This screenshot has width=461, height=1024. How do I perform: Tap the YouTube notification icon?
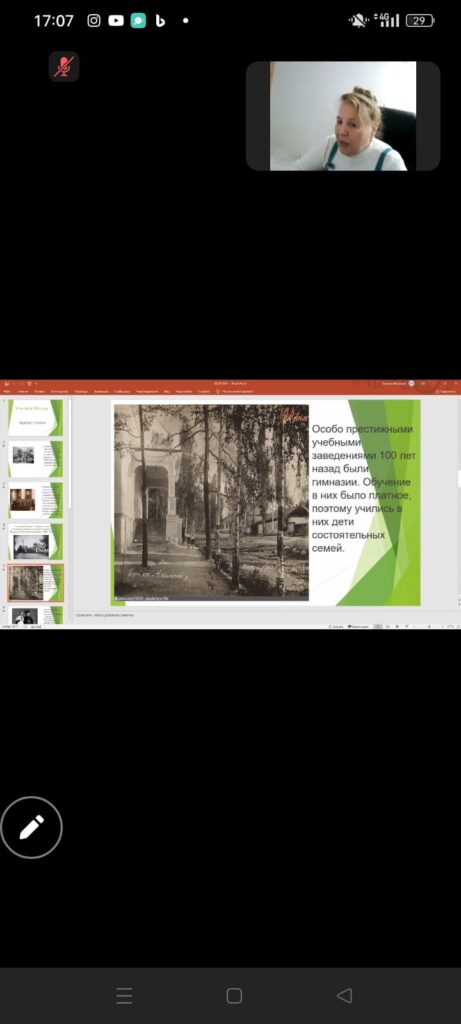(116, 21)
